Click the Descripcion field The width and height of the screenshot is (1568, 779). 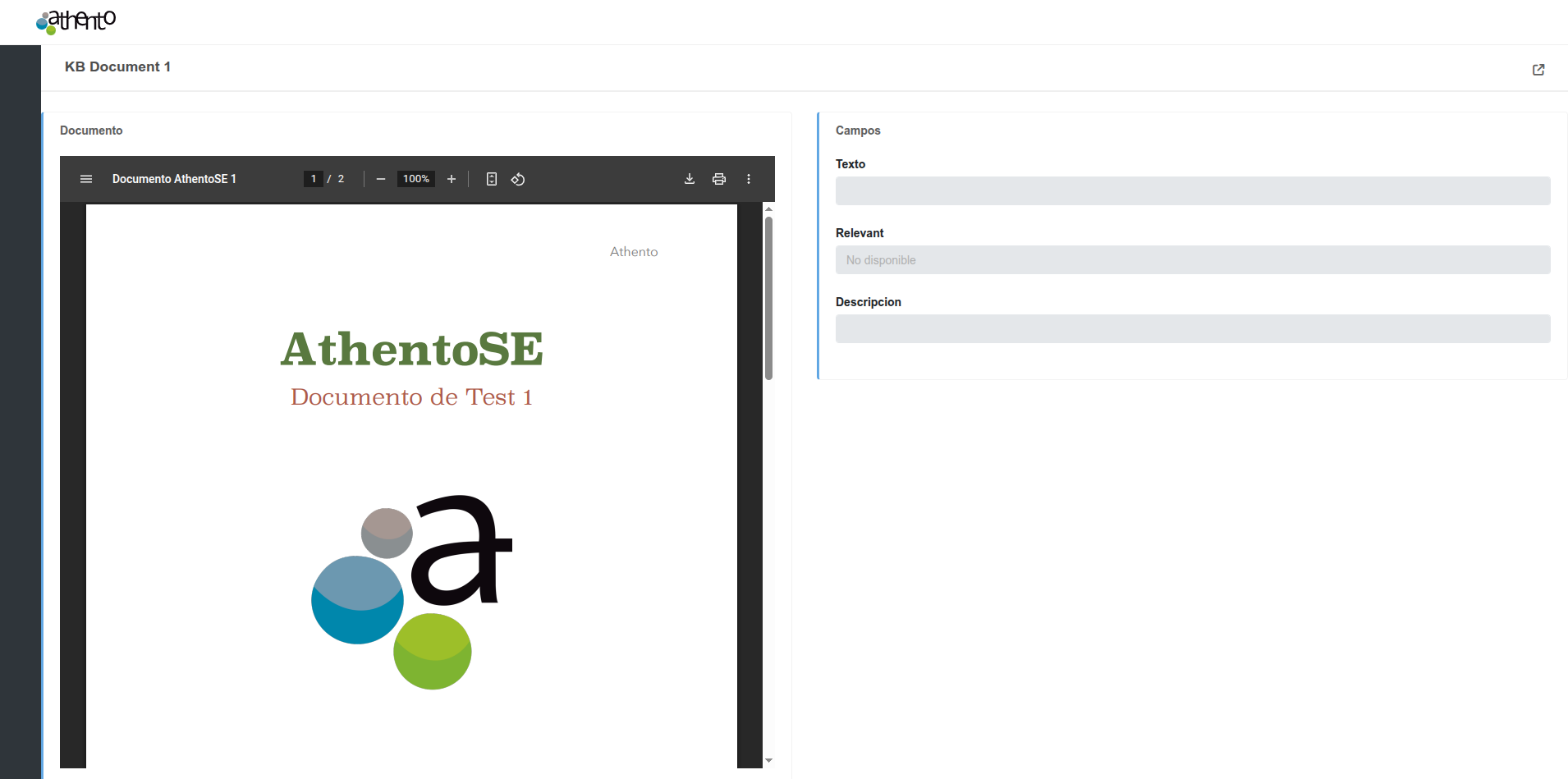1192,329
